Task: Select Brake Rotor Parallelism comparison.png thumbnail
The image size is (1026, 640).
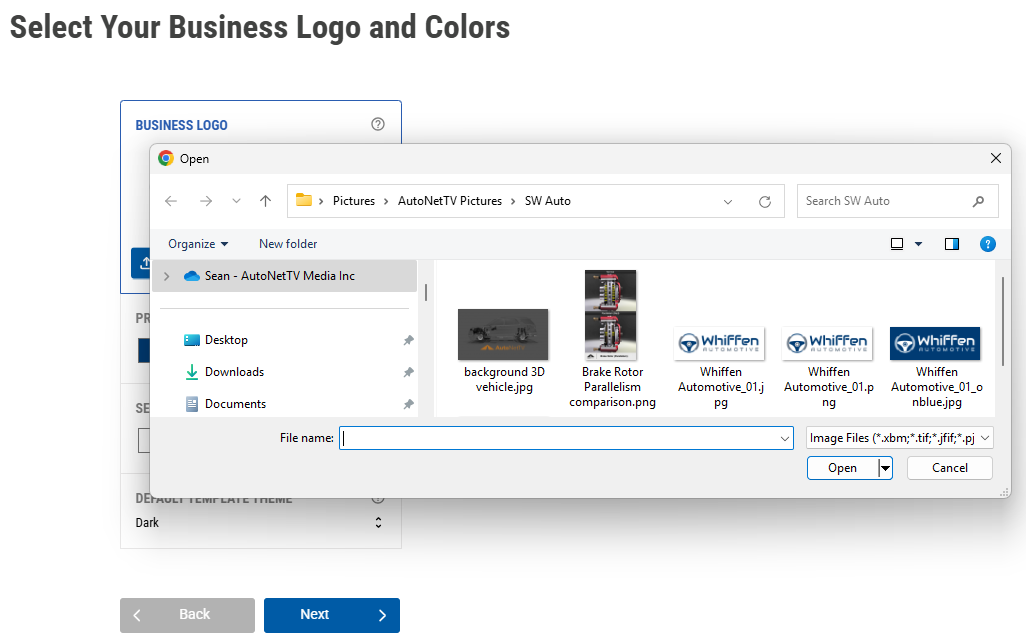Action: 610,315
